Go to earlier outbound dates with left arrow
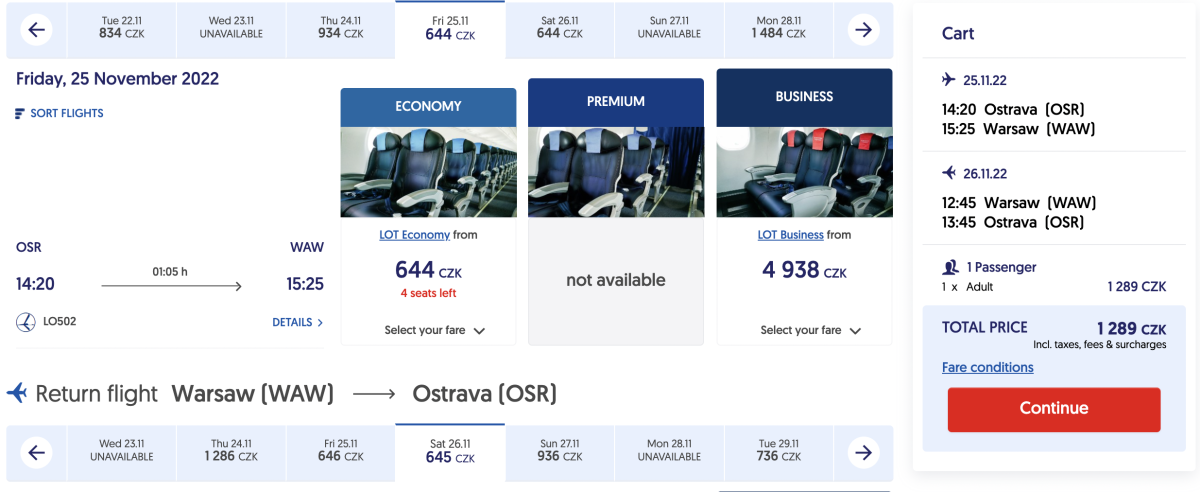1200x492 pixels. (x=37, y=30)
